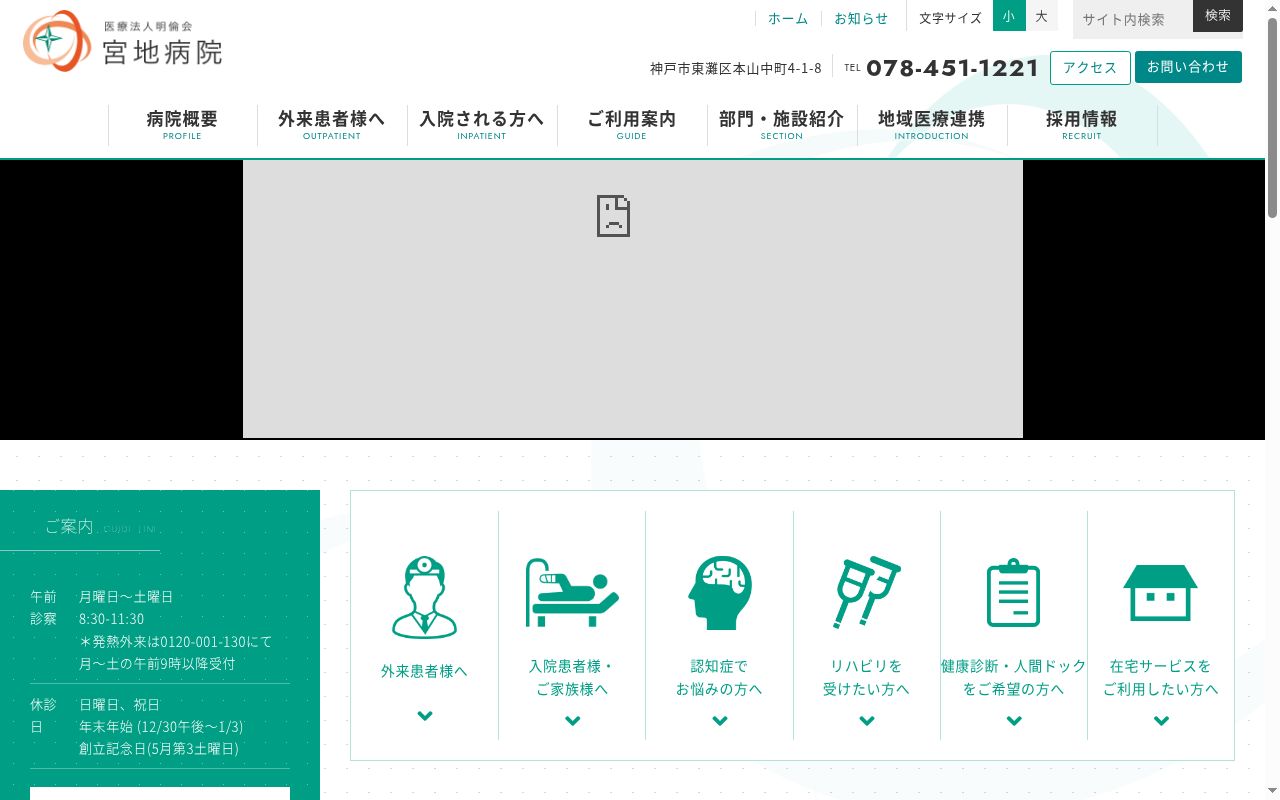Click the crutches rehabilitation icon
Viewport: 1280px width, 800px height.
[x=867, y=592]
